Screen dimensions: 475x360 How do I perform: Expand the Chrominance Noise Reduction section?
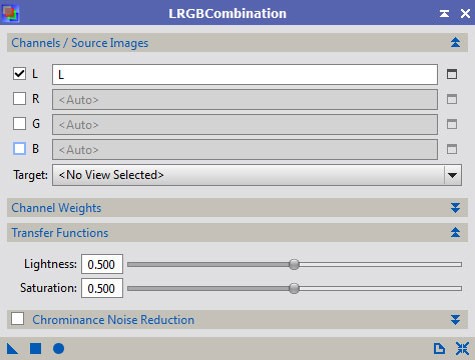click(x=455, y=320)
